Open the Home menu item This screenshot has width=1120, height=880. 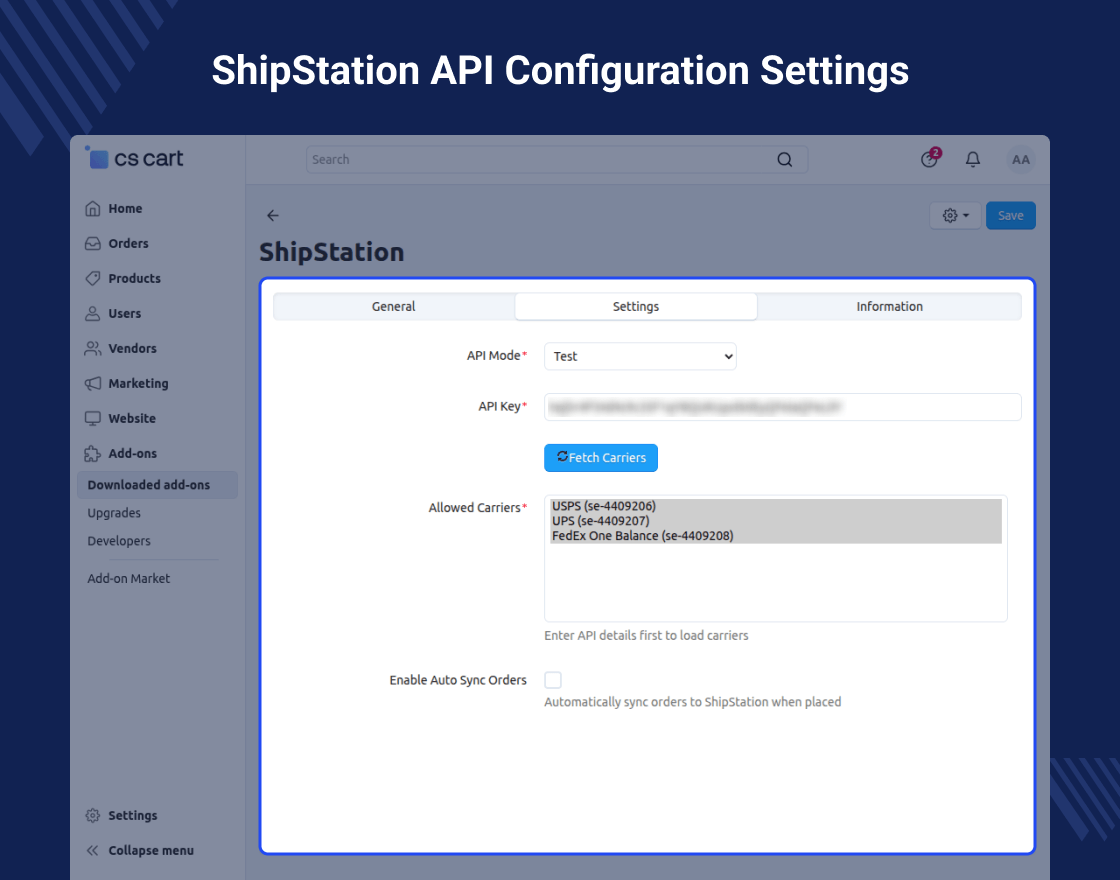tap(125, 209)
